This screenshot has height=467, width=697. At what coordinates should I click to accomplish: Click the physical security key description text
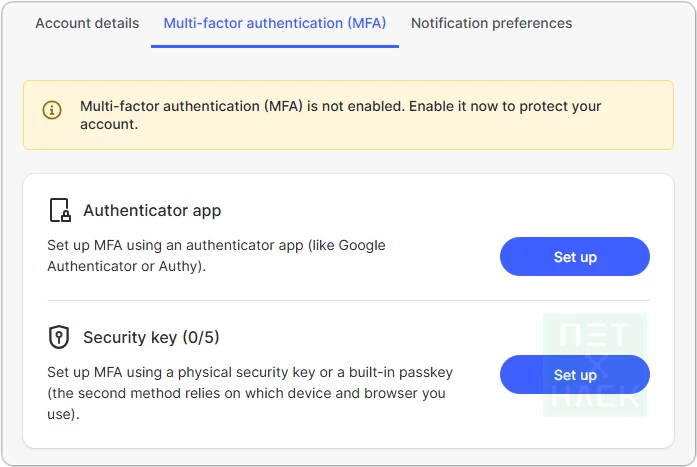pyautogui.click(x=250, y=390)
